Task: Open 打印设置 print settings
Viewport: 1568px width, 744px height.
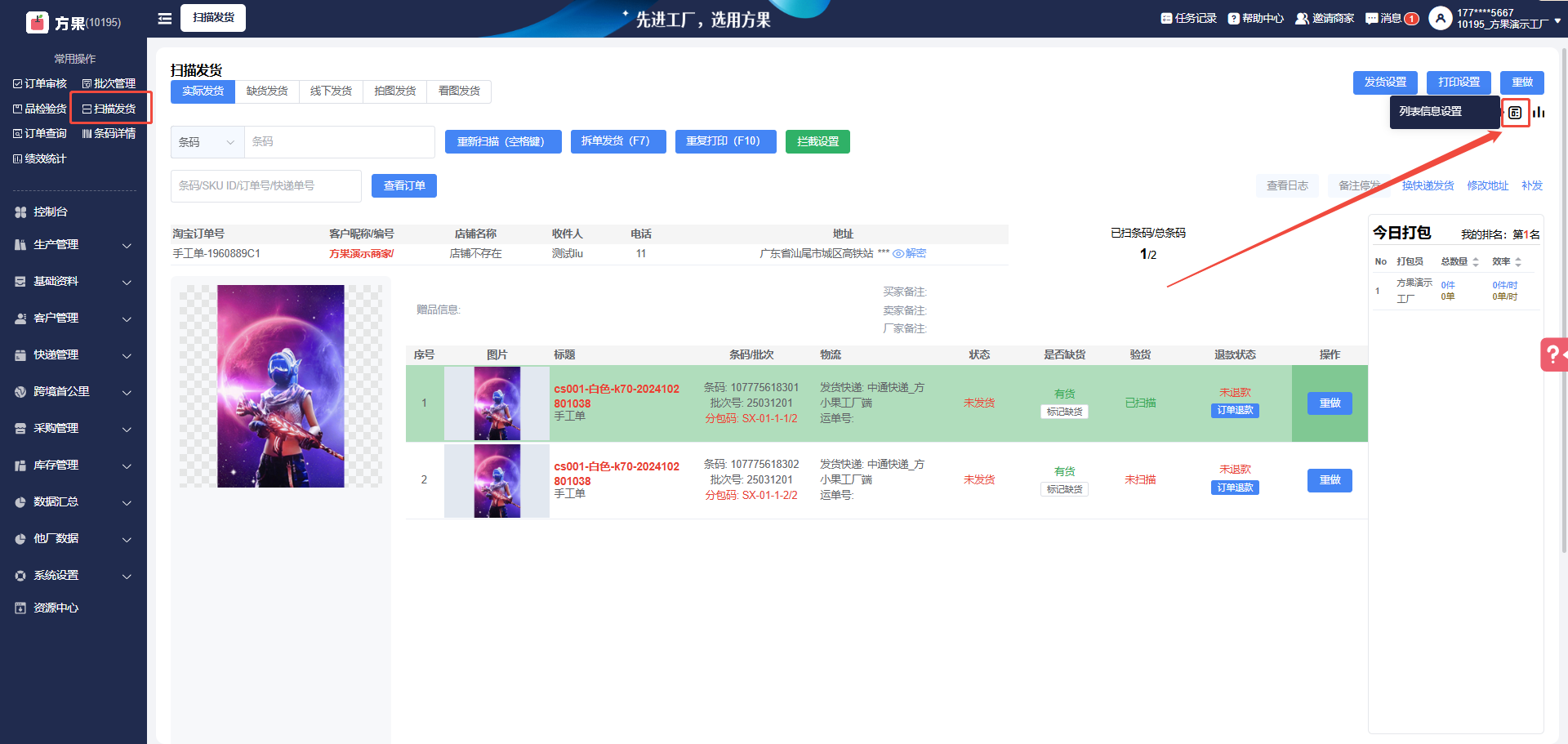Action: [1459, 82]
